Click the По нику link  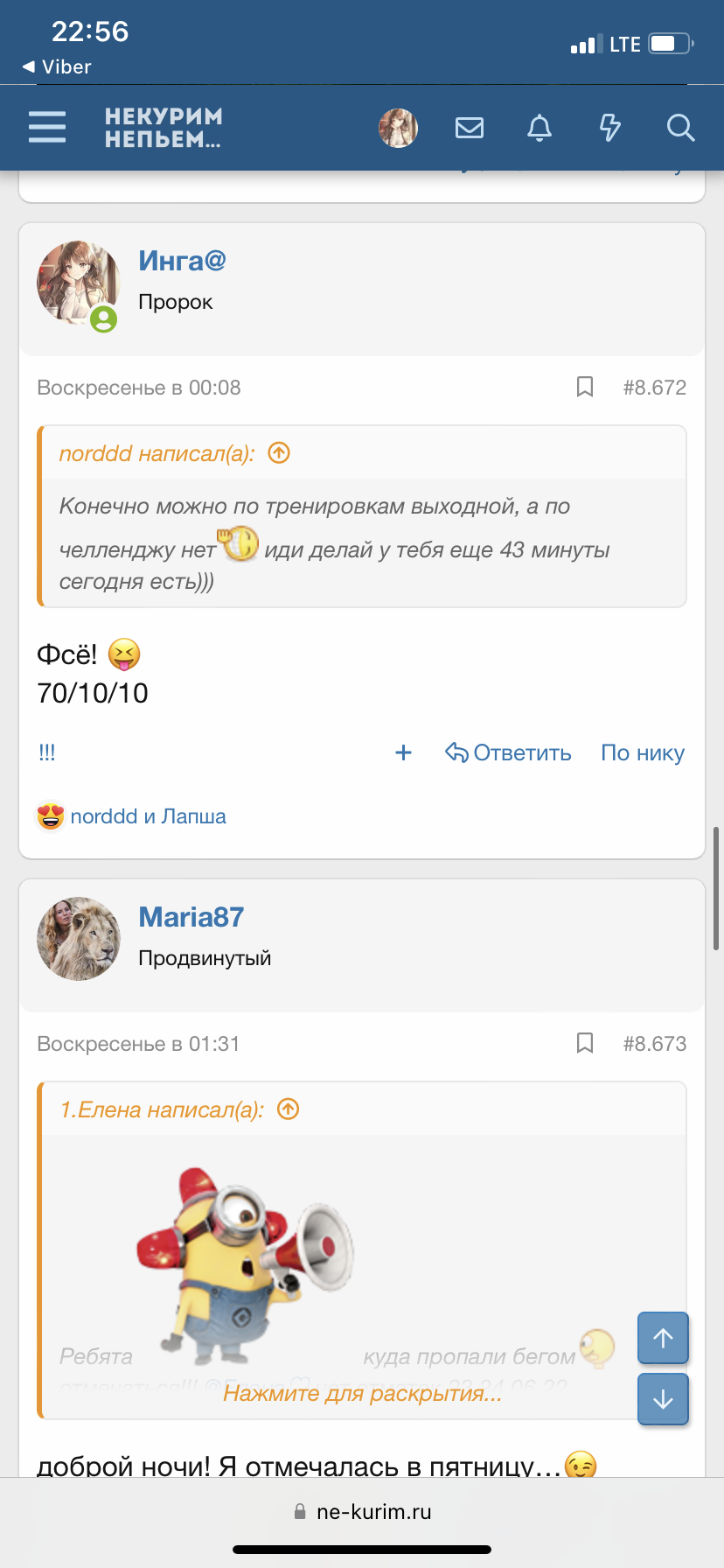coord(642,752)
